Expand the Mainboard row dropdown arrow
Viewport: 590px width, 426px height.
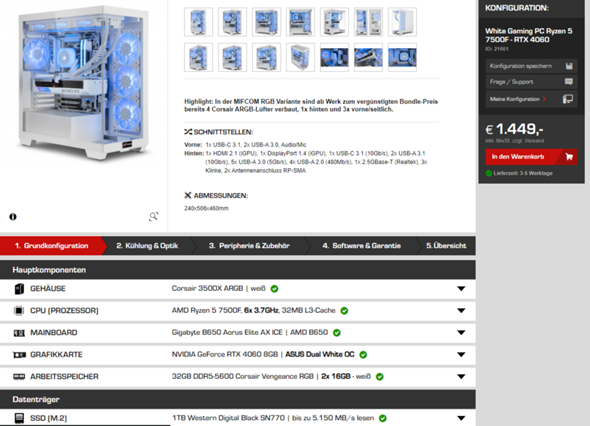coord(461,333)
